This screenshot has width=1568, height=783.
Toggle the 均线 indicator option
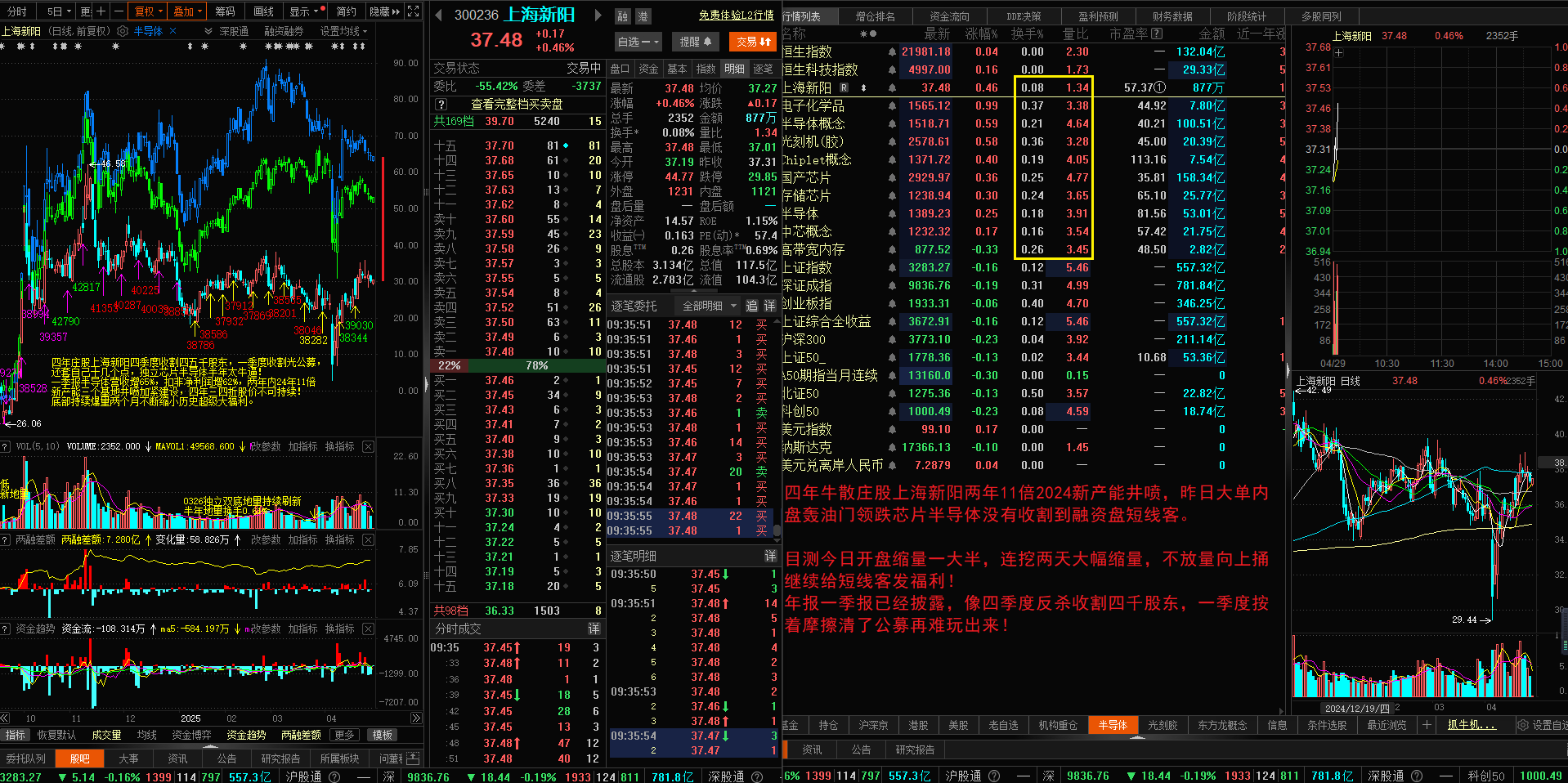pyautogui.click(x=147, y=735)
